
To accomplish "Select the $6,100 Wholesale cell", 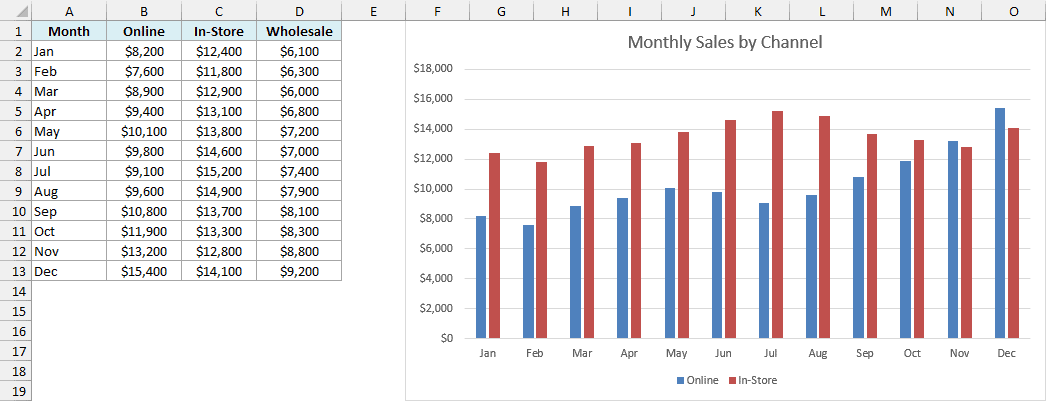I will coord(300,51).
